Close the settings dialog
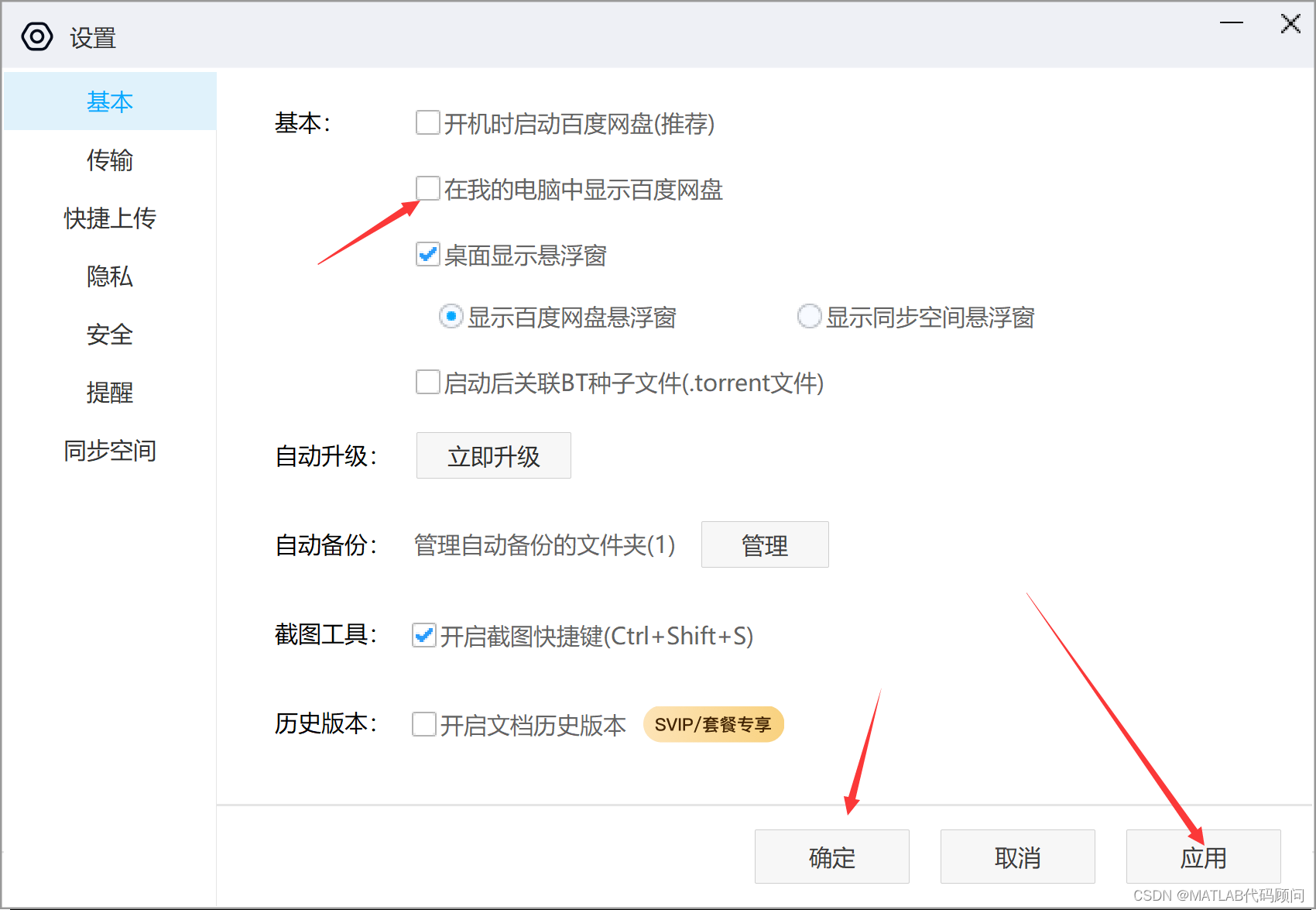 click(1290, 23)
